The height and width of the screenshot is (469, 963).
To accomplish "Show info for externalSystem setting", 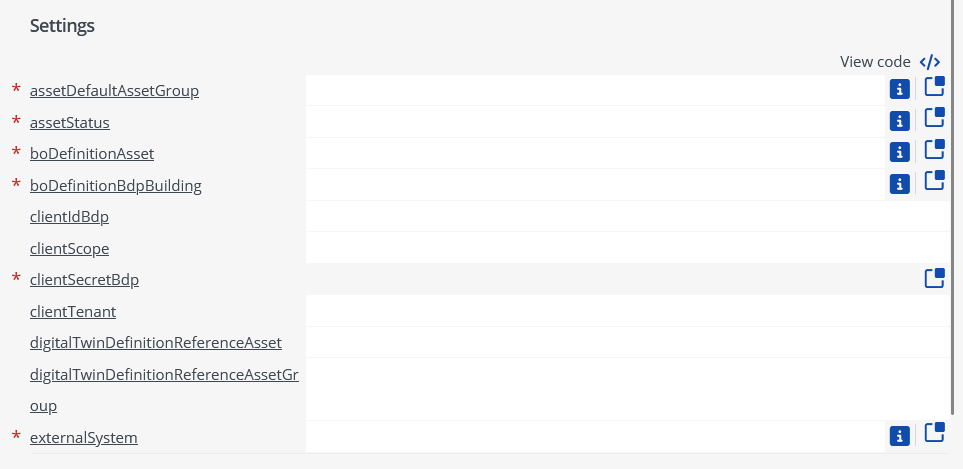I will click(900, 436).
